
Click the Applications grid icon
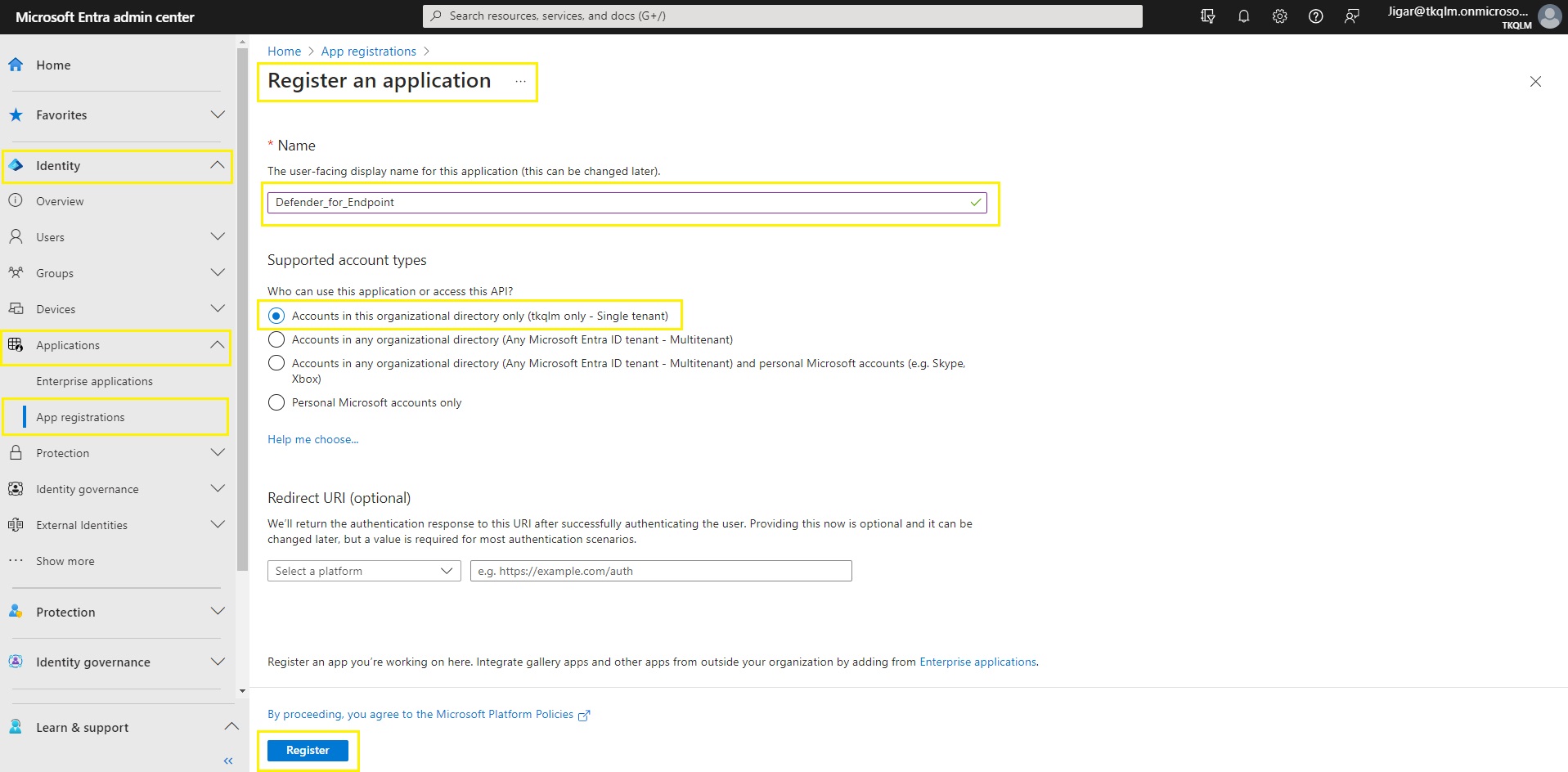[16, 344]
